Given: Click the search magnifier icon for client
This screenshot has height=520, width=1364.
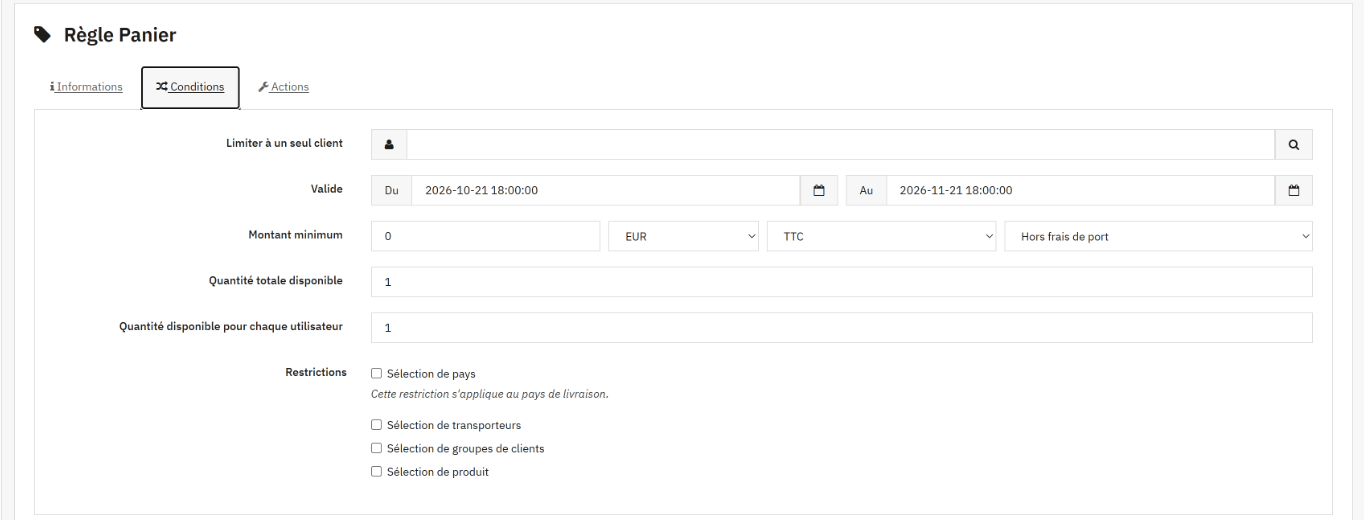Looking at the screenshot, I should (x=1293, y=144).
